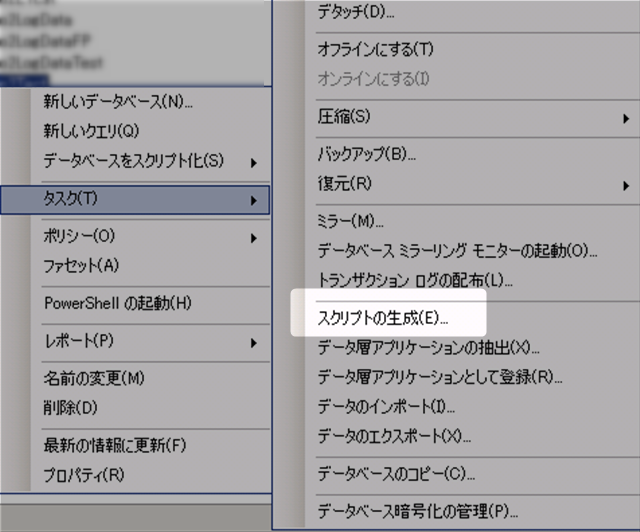Select 削除(D) menu entry

click(x=70, y=407)
